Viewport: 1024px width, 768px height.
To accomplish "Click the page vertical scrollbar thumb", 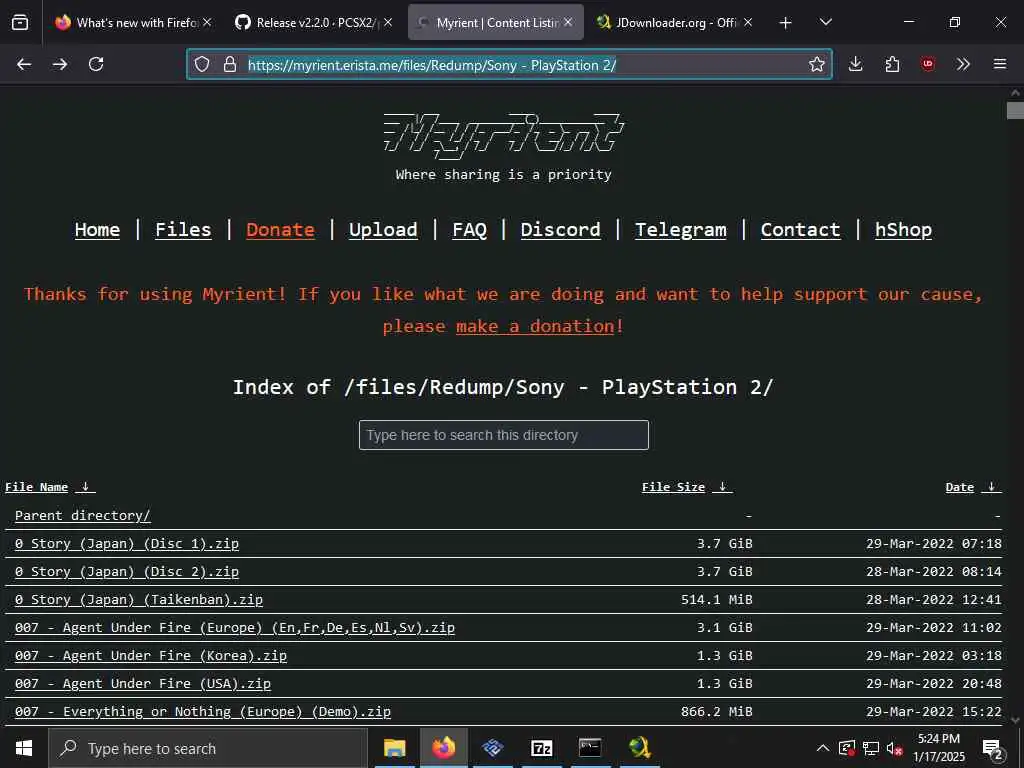I will pyautogui.click(x=1015, y=110).
